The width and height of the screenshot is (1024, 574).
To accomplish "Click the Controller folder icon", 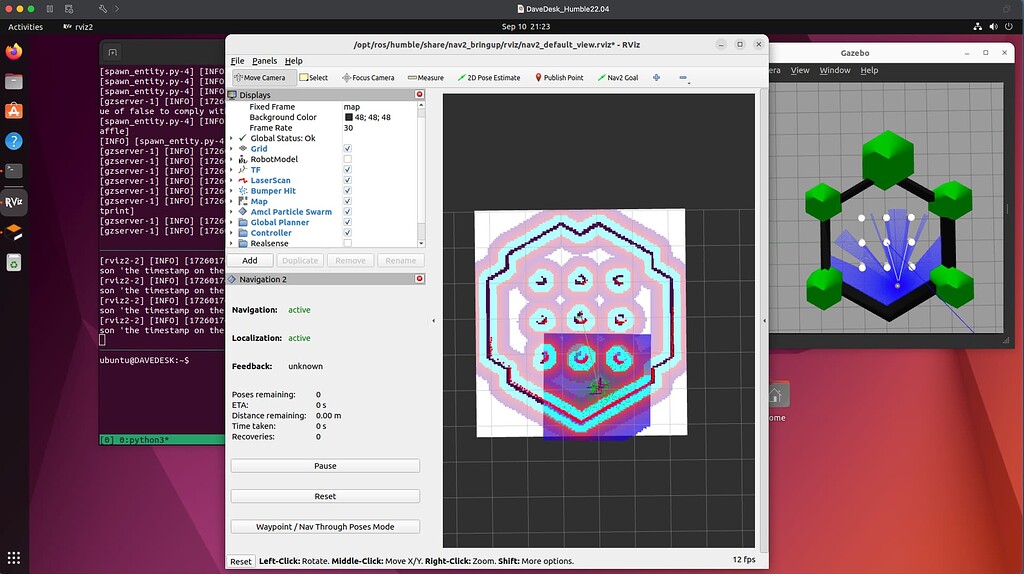I will 243,232.
